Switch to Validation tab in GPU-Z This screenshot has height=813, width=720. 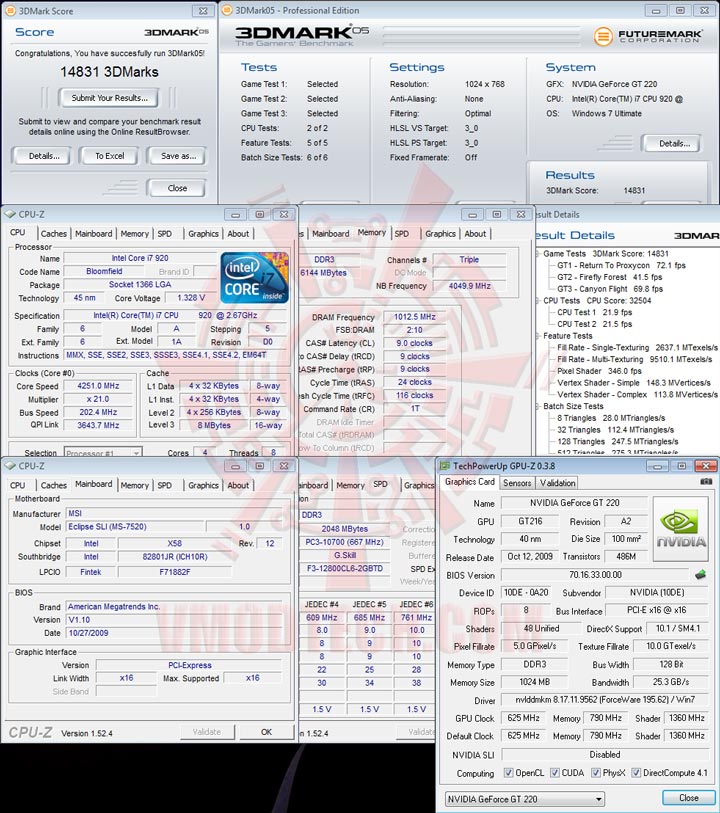click(557, 483)
